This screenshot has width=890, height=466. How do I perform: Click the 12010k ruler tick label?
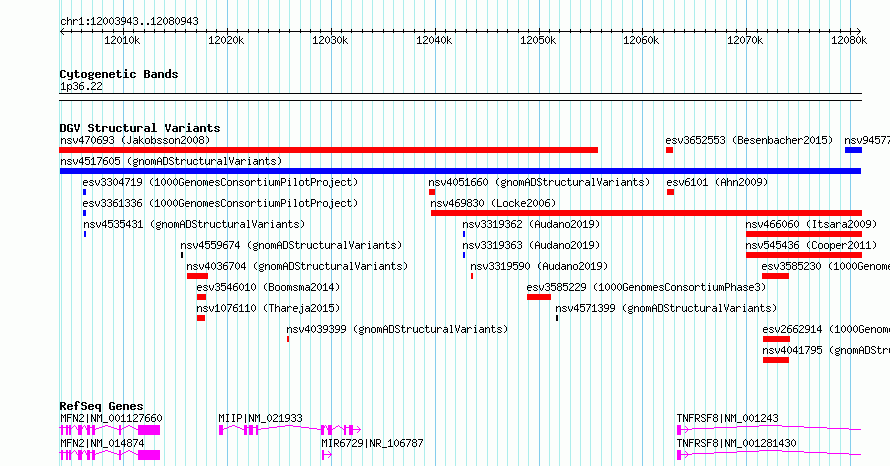click(x=122, y=40)
